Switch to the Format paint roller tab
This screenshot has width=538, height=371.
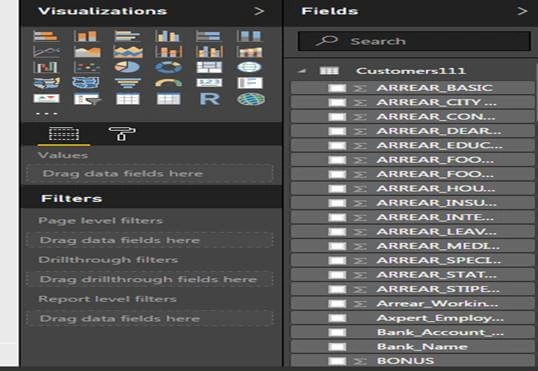pyautogui.click(x=122, y=134)
